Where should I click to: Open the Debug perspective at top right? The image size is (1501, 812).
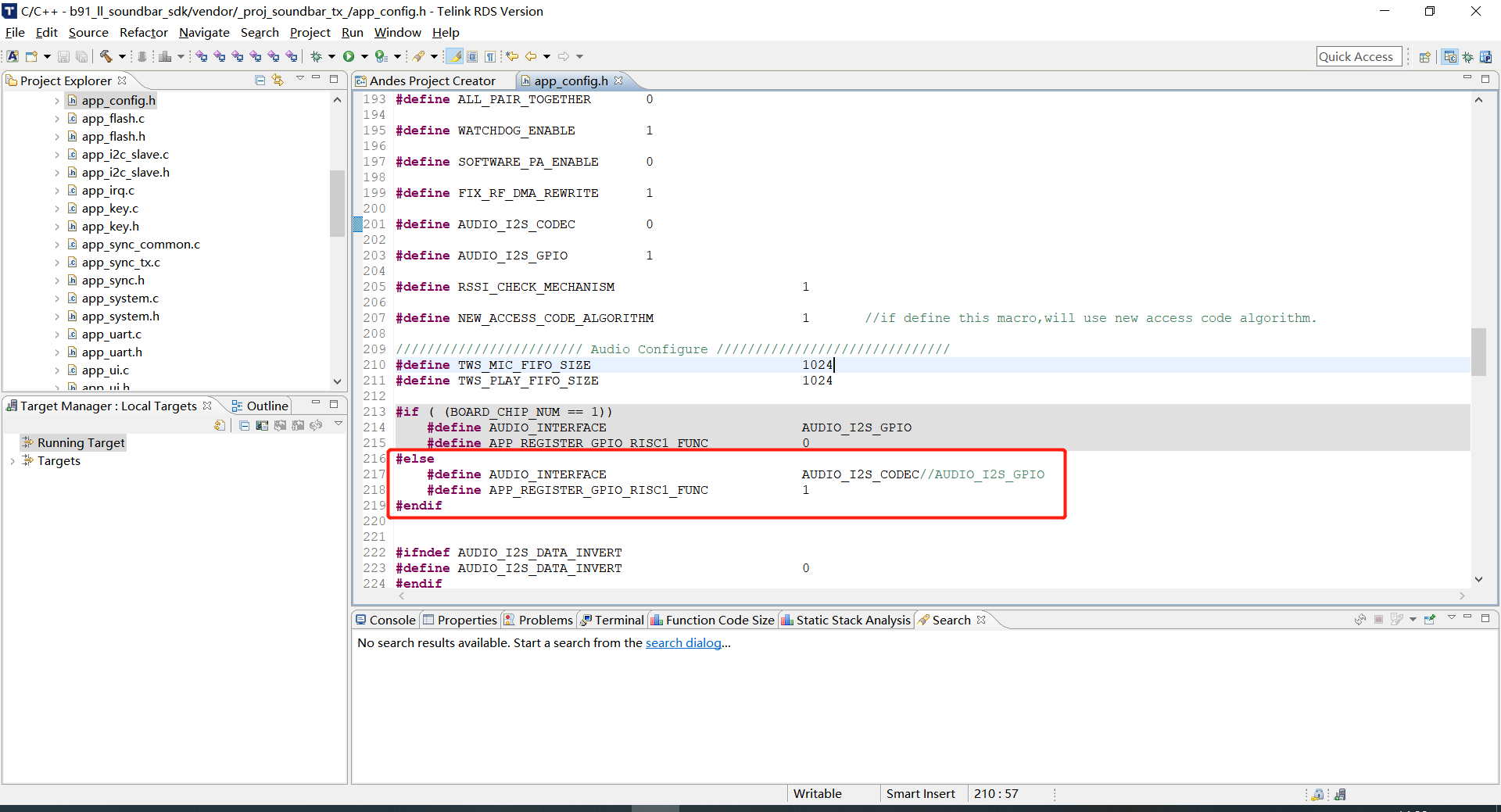tap(1467, 57)
